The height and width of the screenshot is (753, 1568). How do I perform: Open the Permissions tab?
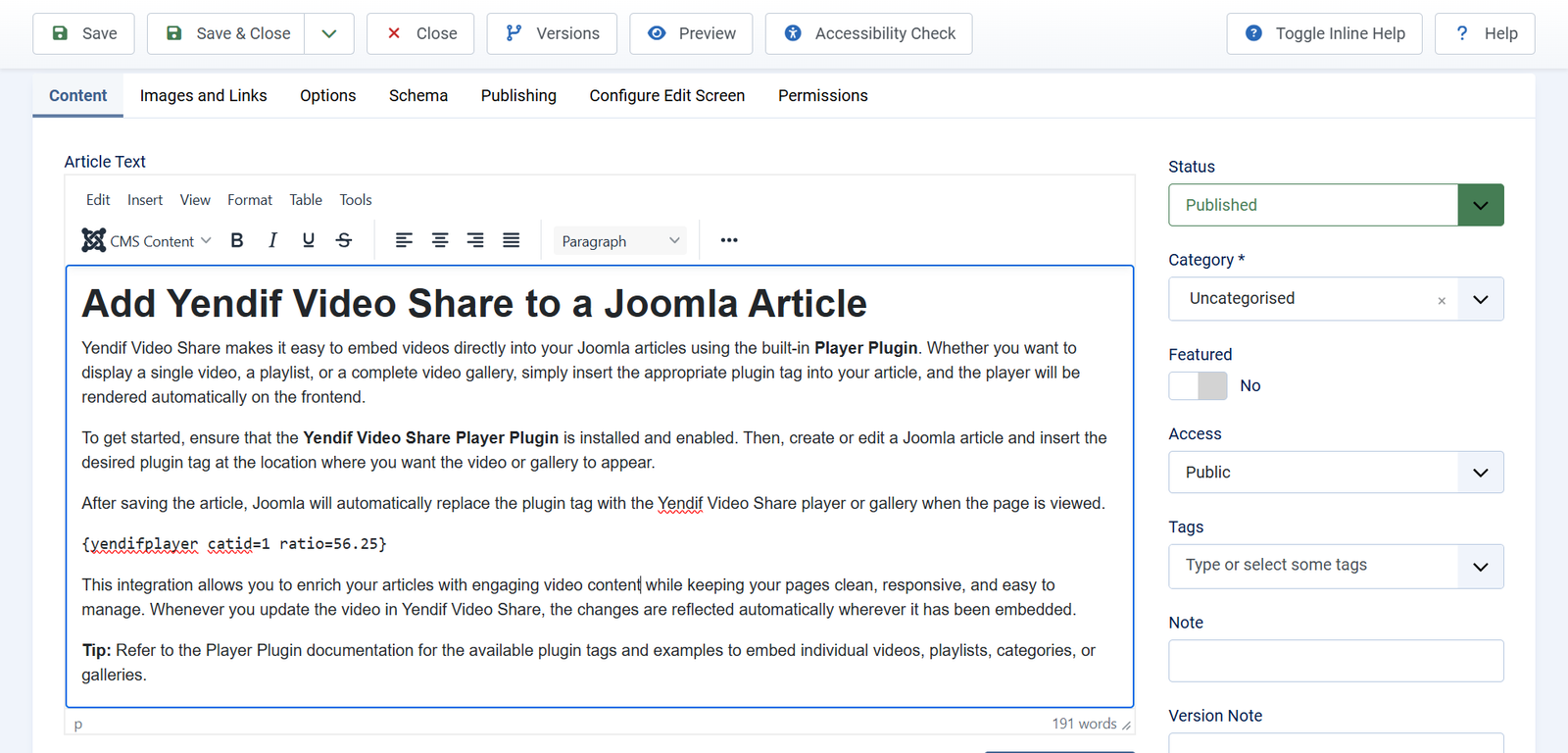pyautogui.click(x=823, y=95)
